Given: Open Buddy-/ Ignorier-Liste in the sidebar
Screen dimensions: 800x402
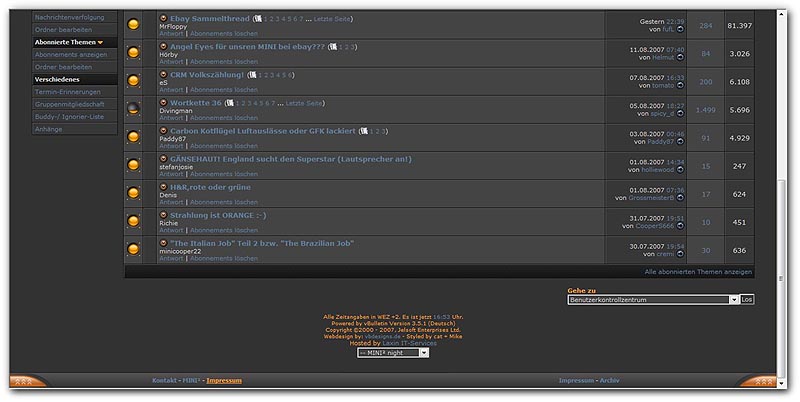Looking at the screenshot, I should coord(69,117).
